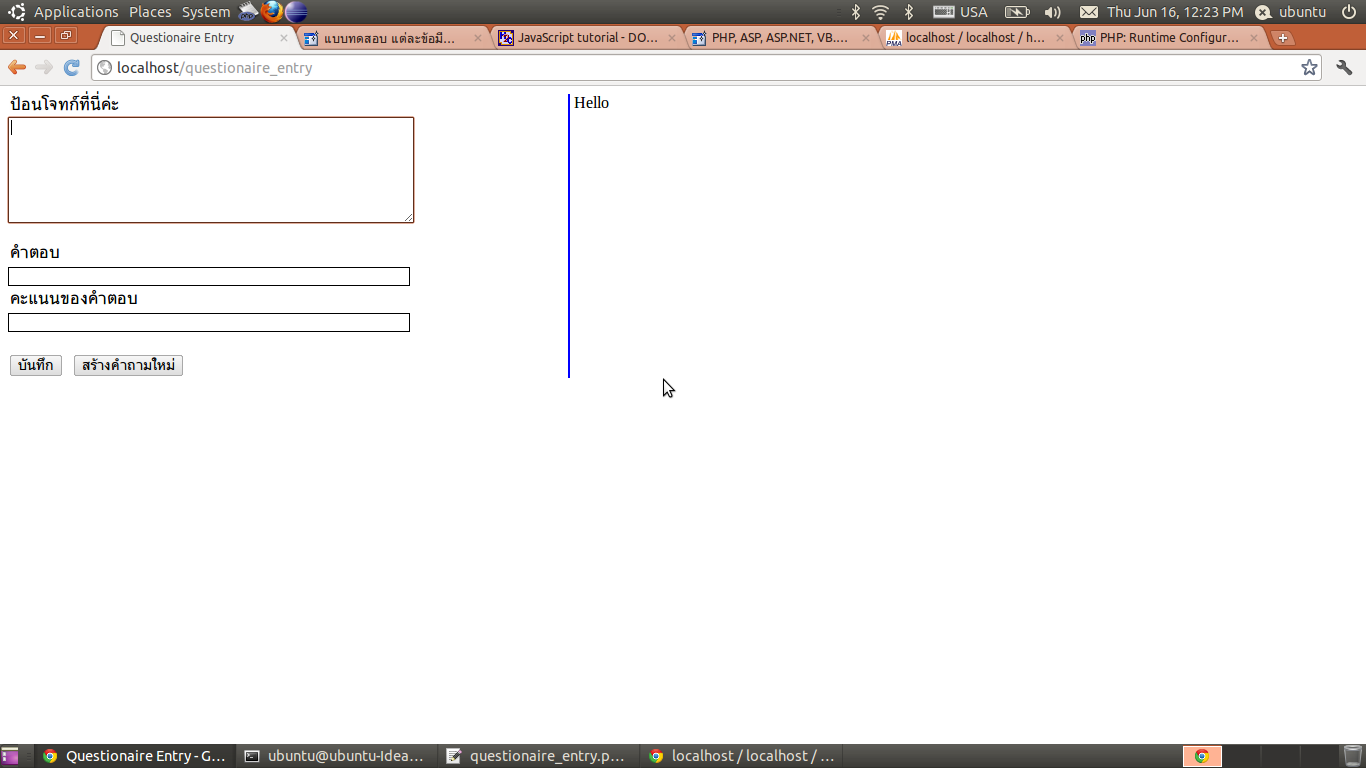Click the Ubuntu logo in the top panel
This screenshot has height=768, width=1366.
[x=16, y=12]
